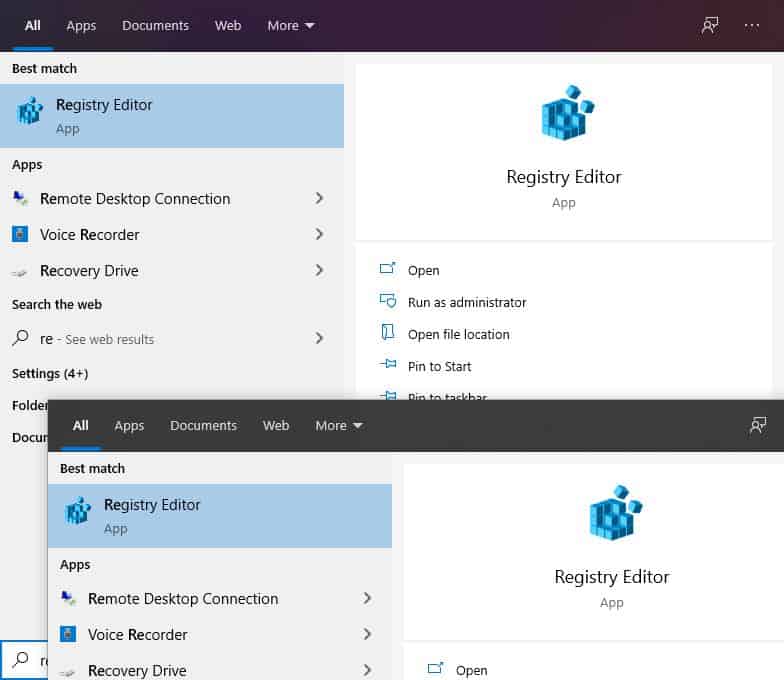The width and height of the screenshot is (784, 680).
Task: Click Open action in lower preview pane
Action: coord(472,670)
